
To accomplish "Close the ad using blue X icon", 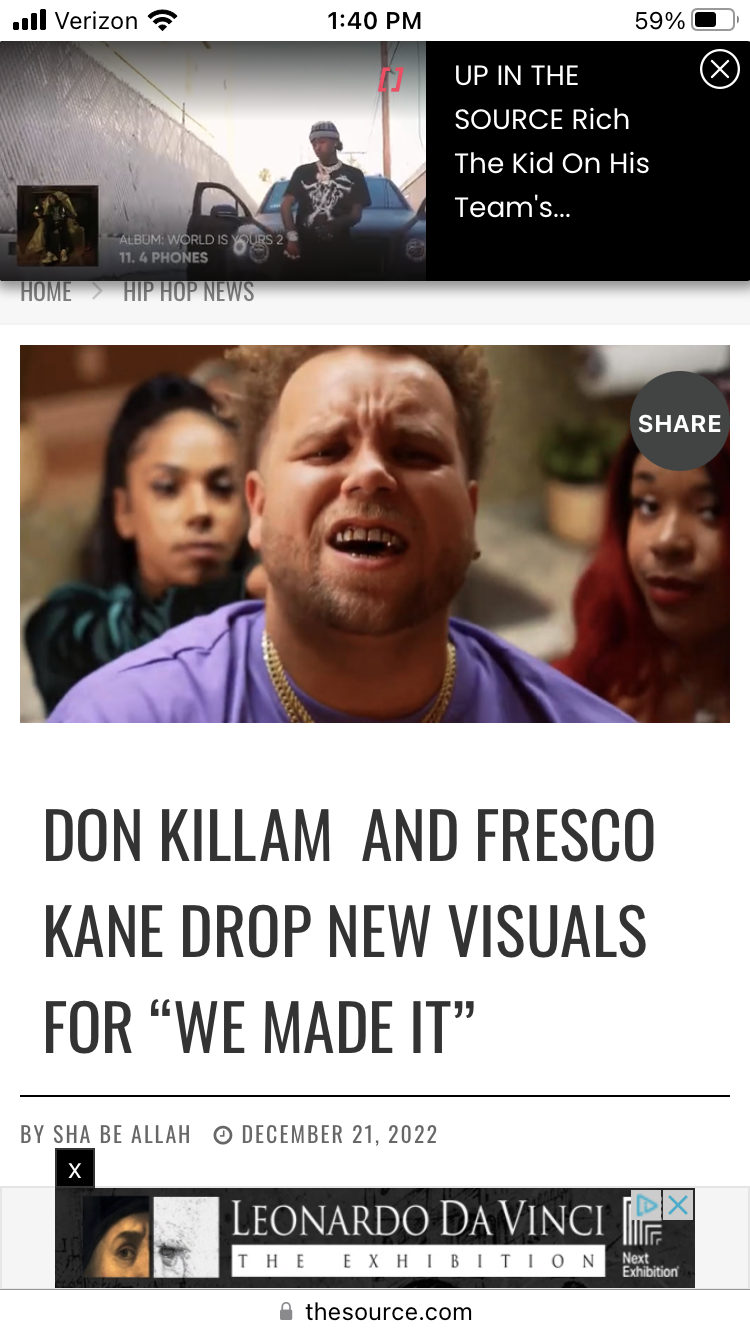I will (x=678, y=1205).
